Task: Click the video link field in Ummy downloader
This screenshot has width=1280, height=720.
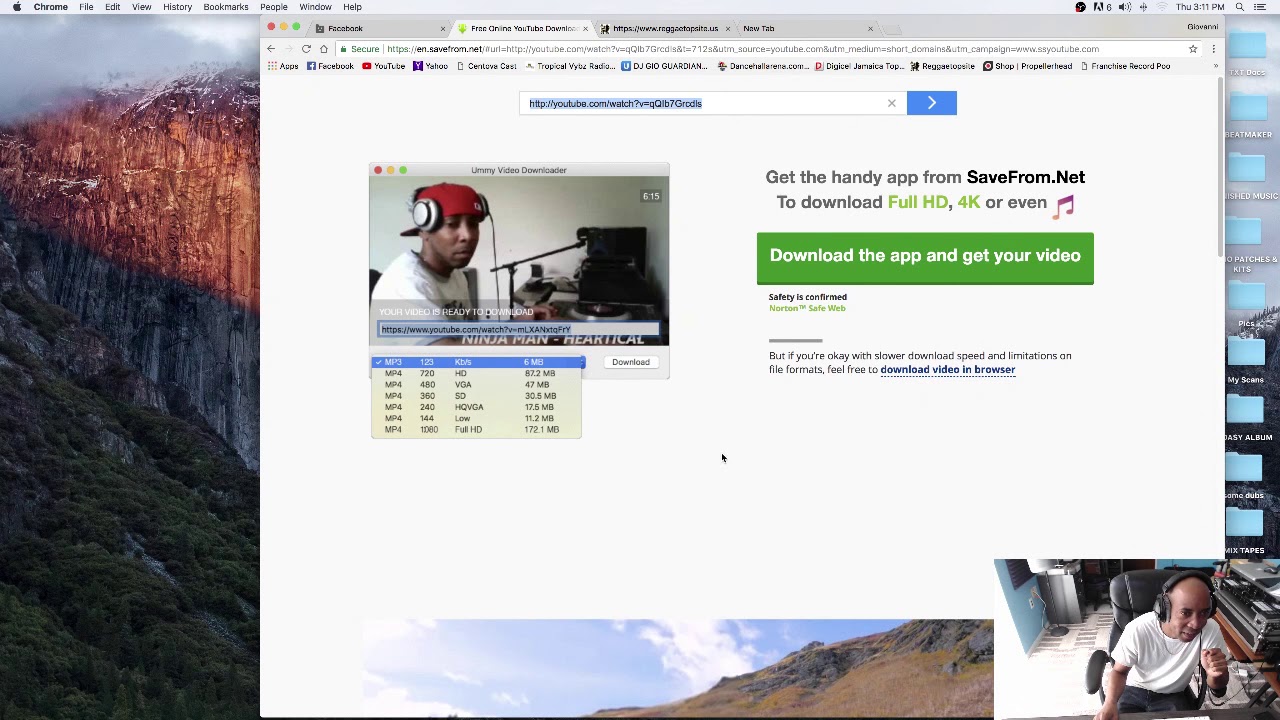Action: point(518,329)
